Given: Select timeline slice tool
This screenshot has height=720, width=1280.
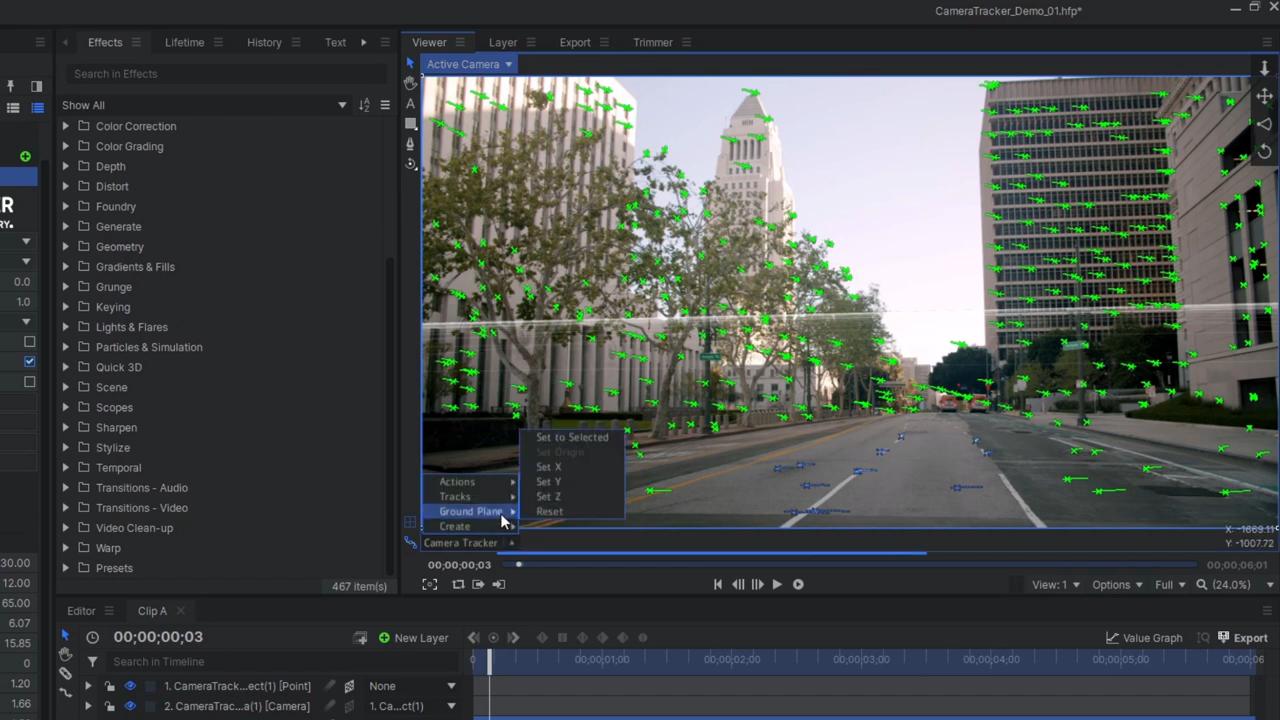Looking at the screenshot, I should tap(65, 673).
